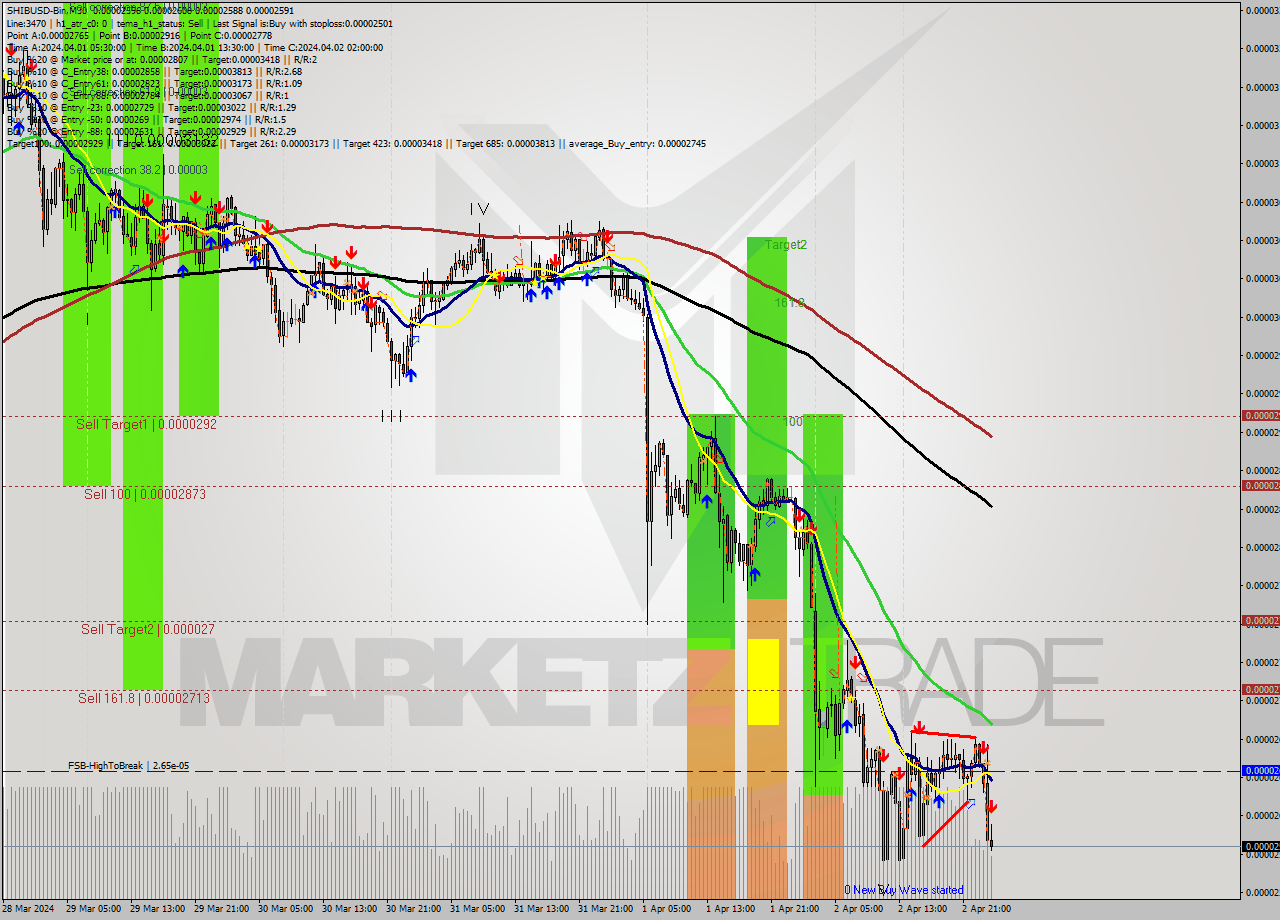Click the '161.8' label on the green bar
This screenshot has width=1280, height=920.
789,302
